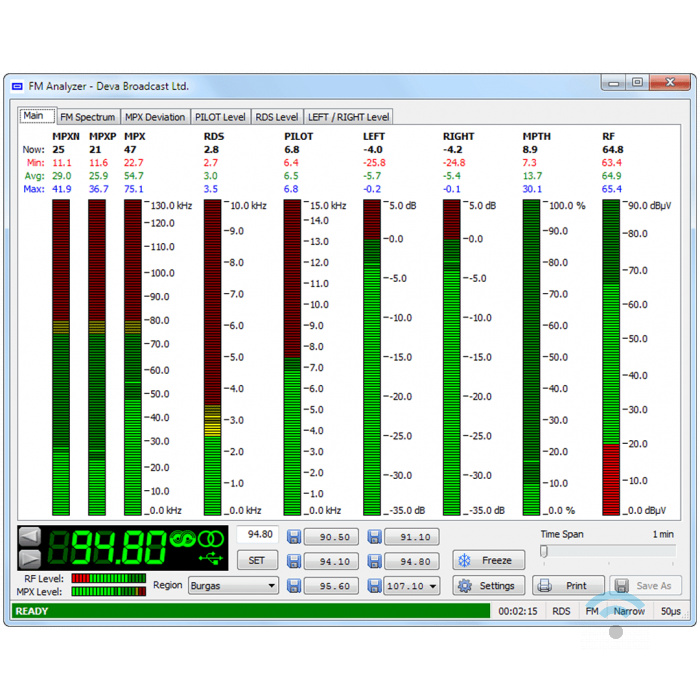
Task: Click the Time Span slider handle
Action: [544, 551]
